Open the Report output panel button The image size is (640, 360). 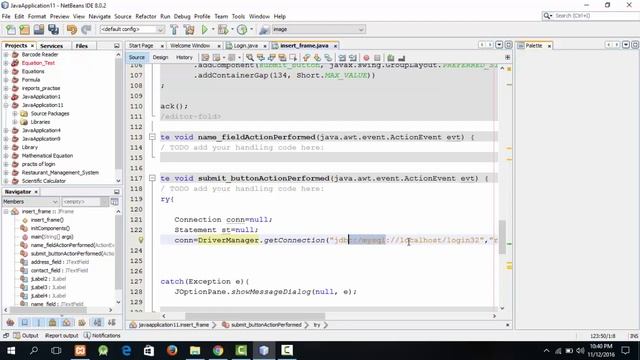click(61, 336)
